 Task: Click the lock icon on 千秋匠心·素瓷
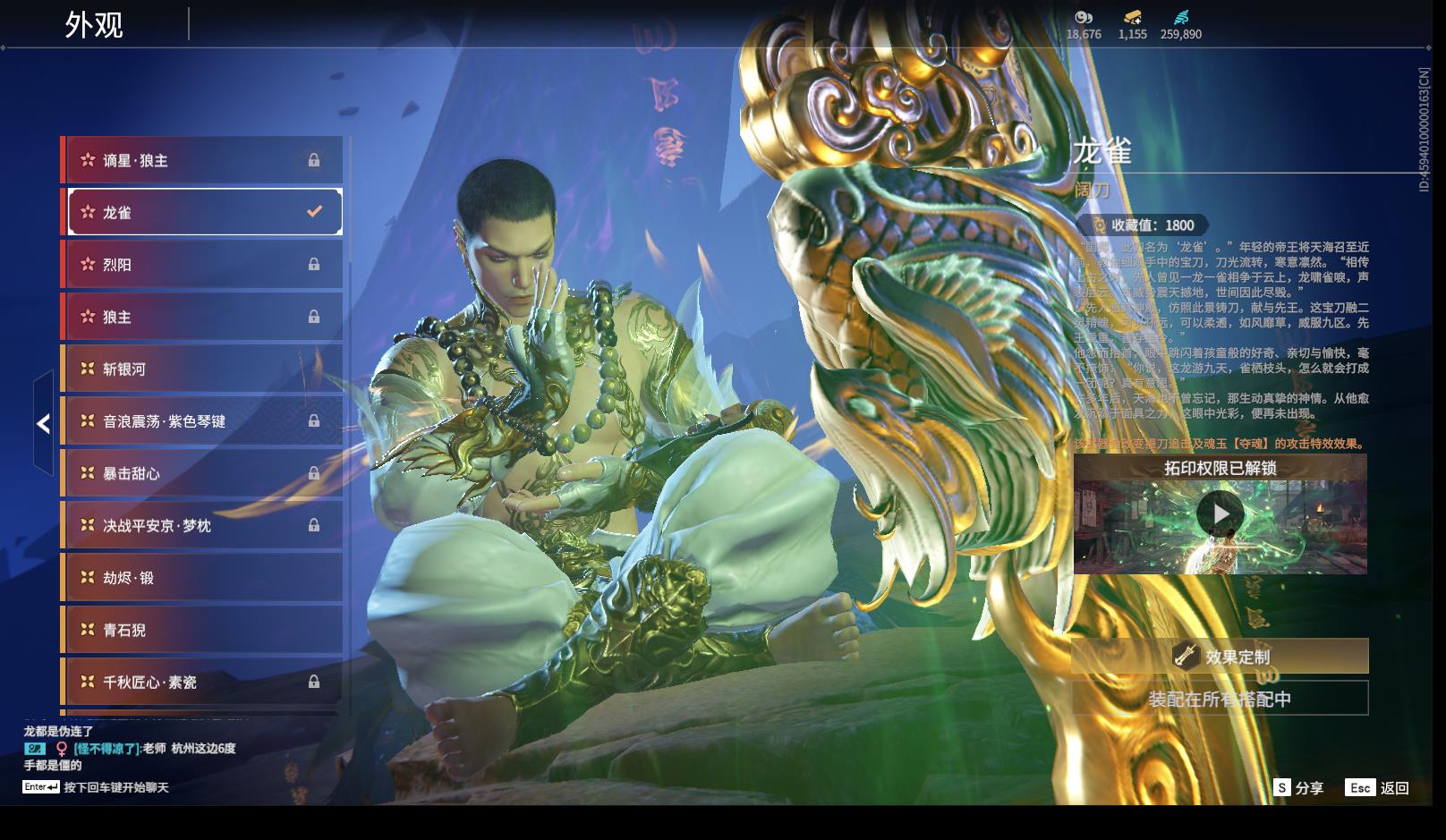pos(314,682)
